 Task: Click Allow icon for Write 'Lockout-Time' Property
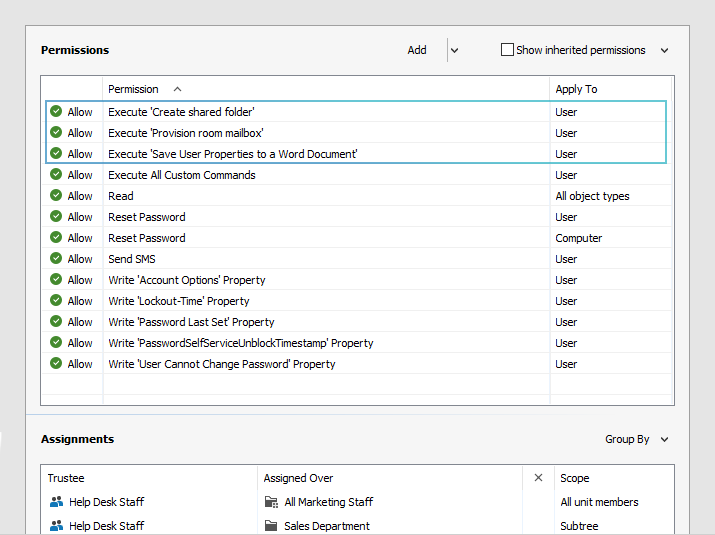point(56,300)
